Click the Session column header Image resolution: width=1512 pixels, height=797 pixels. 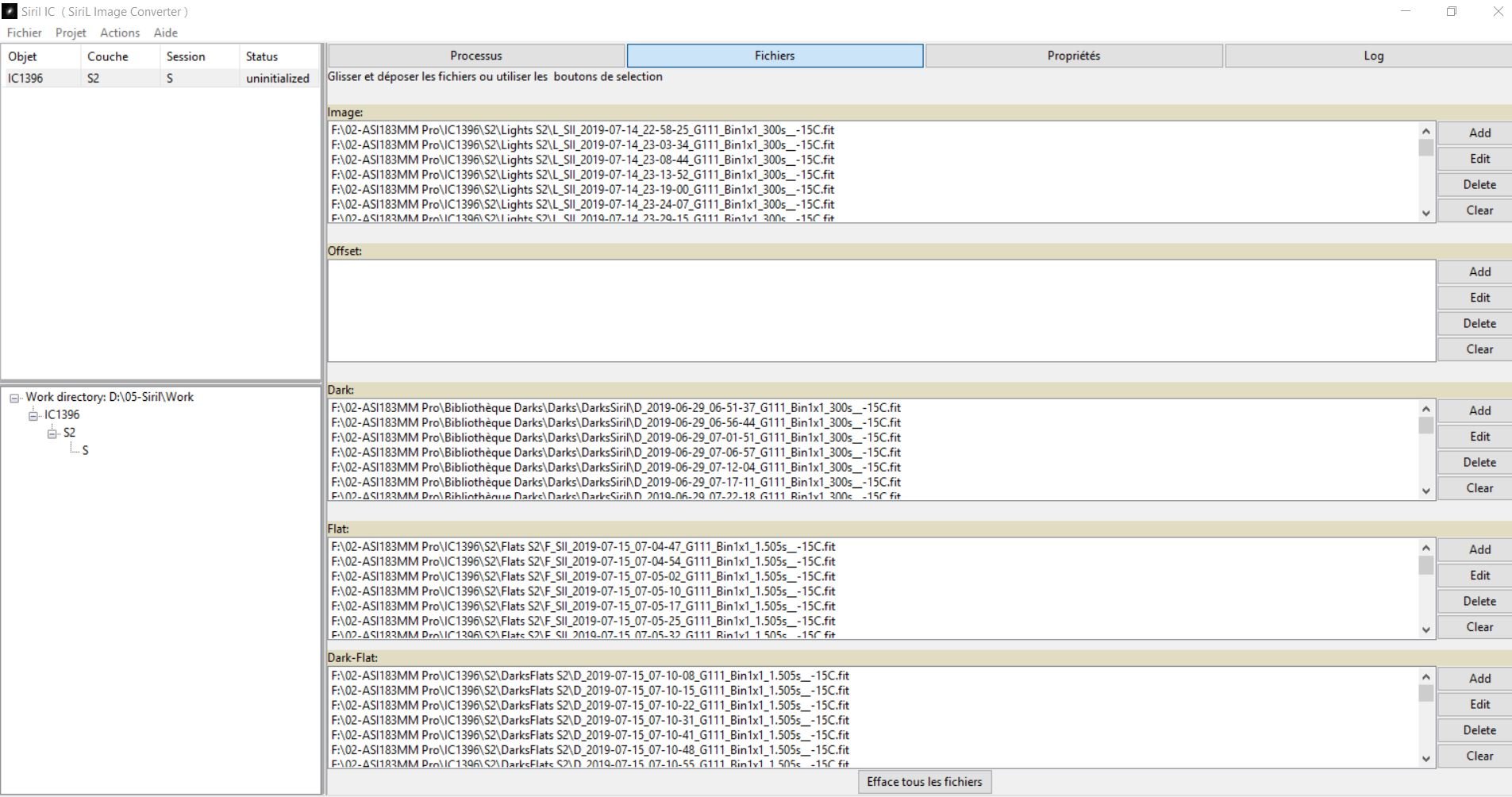pyautogui.click(x=199, y=56)
